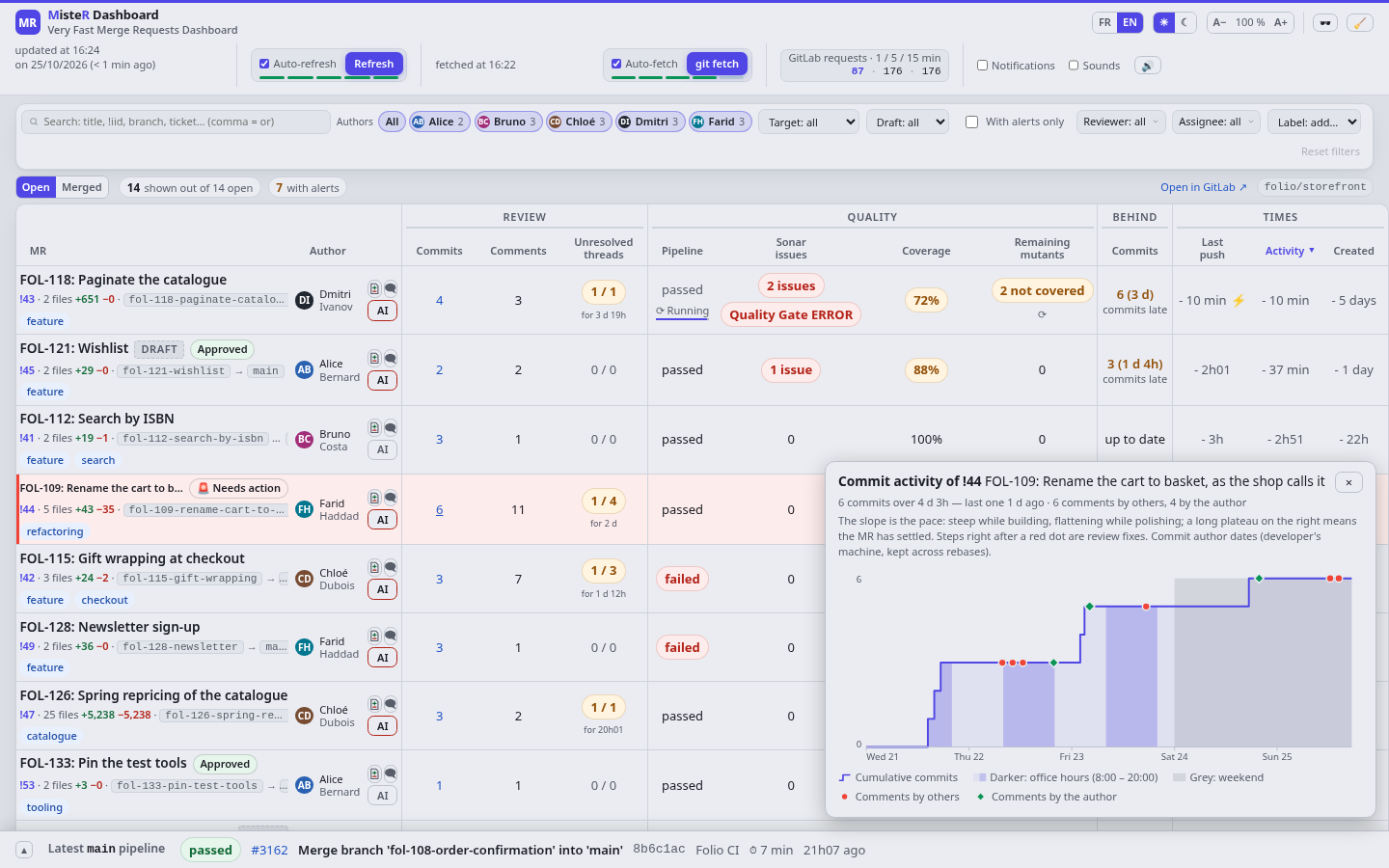The width and height of the screenshot is (1389, 868).
Task: Open the comments bubble icon for FOL-115
Action: point(391,567)
